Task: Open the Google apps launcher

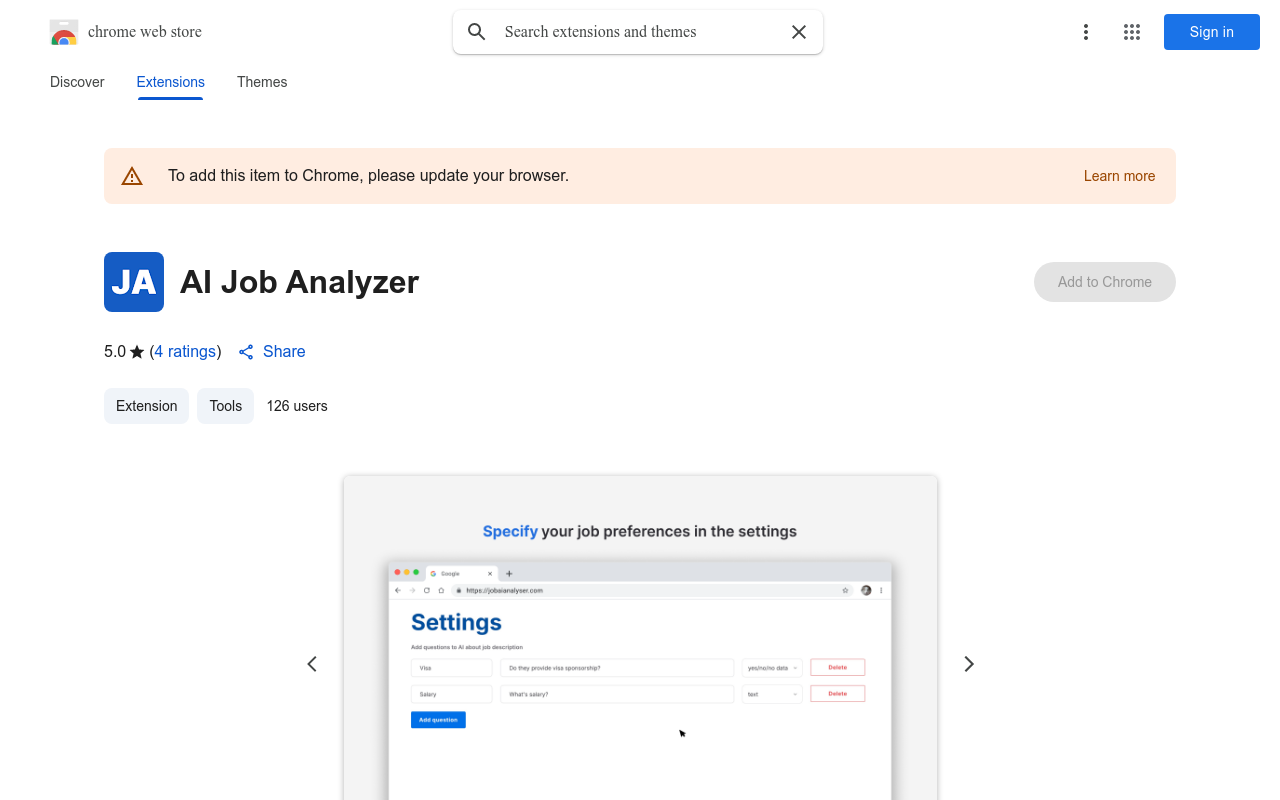Action: point(1132,32)
